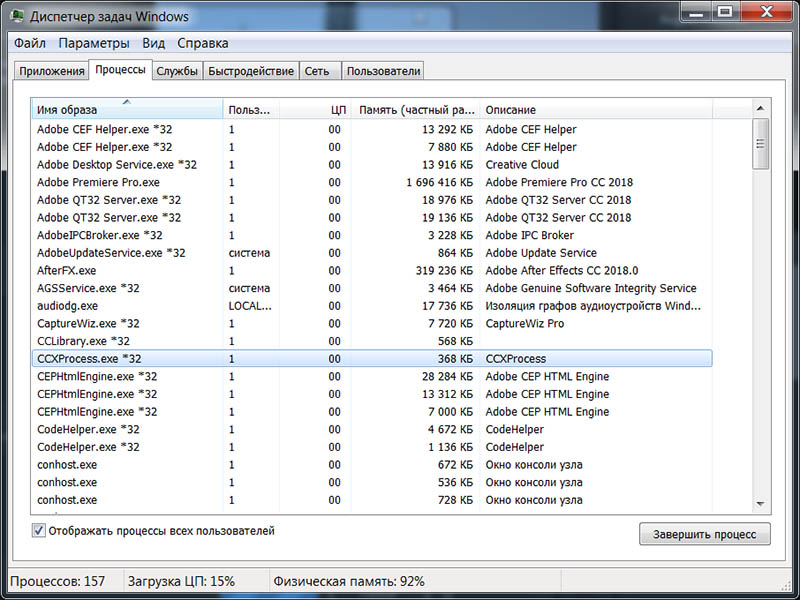The image size is (800, 600).
Task: Select the AGSService.exe *32 process
Action: click(x=372, y=288)
